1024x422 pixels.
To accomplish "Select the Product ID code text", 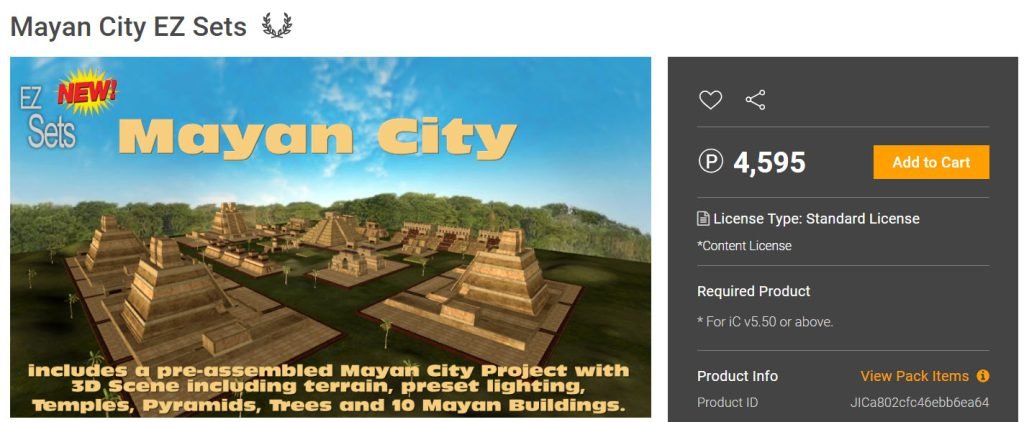I will [x=920, y=402].
